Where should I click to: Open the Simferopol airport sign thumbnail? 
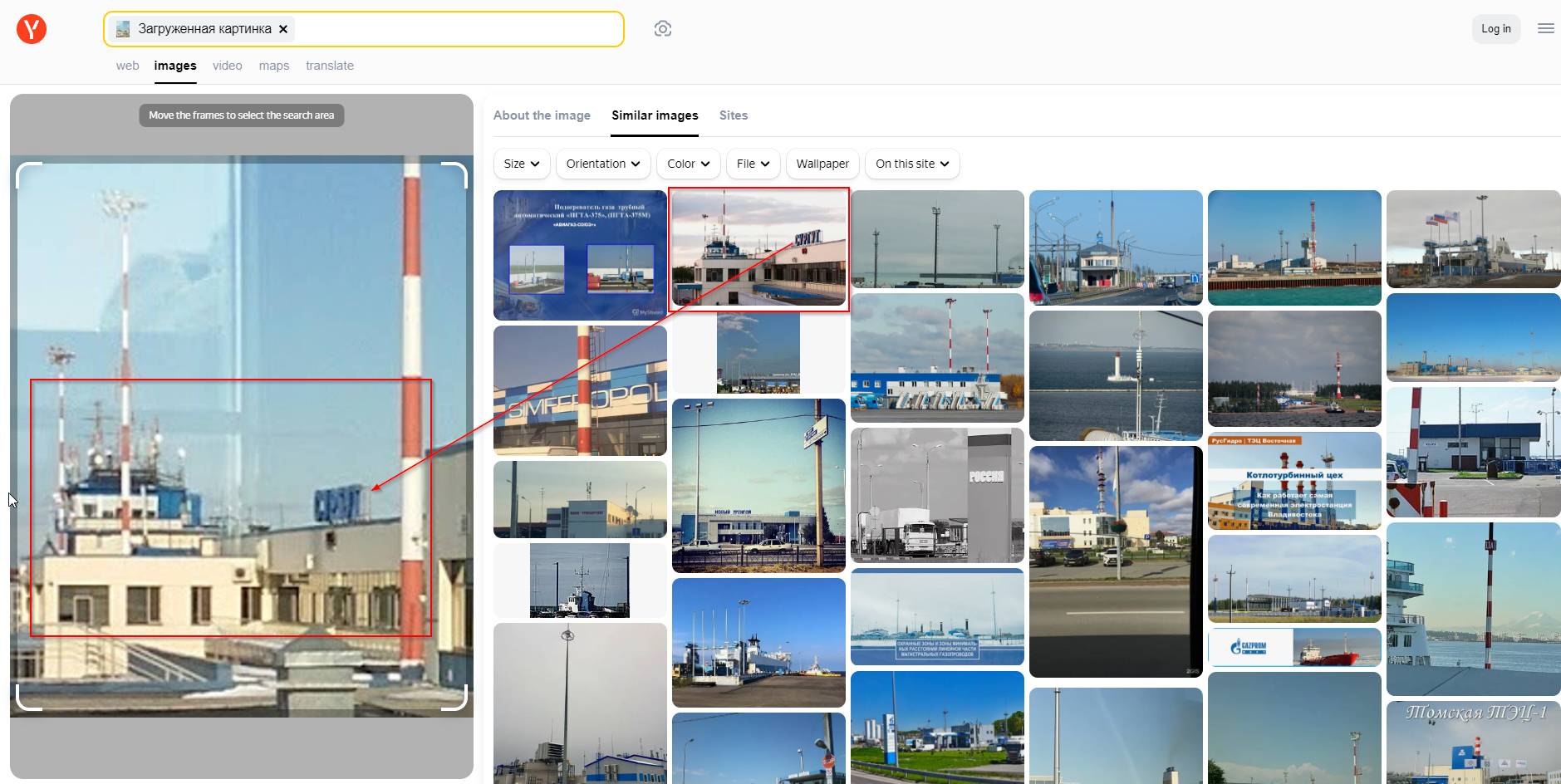580,390
